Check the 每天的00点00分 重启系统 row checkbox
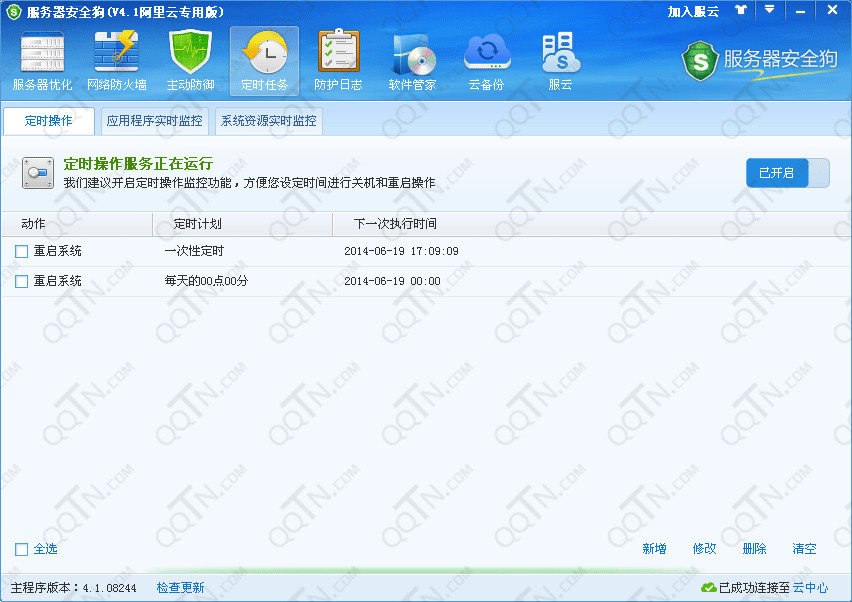852x602 pixels. (21, 281)
